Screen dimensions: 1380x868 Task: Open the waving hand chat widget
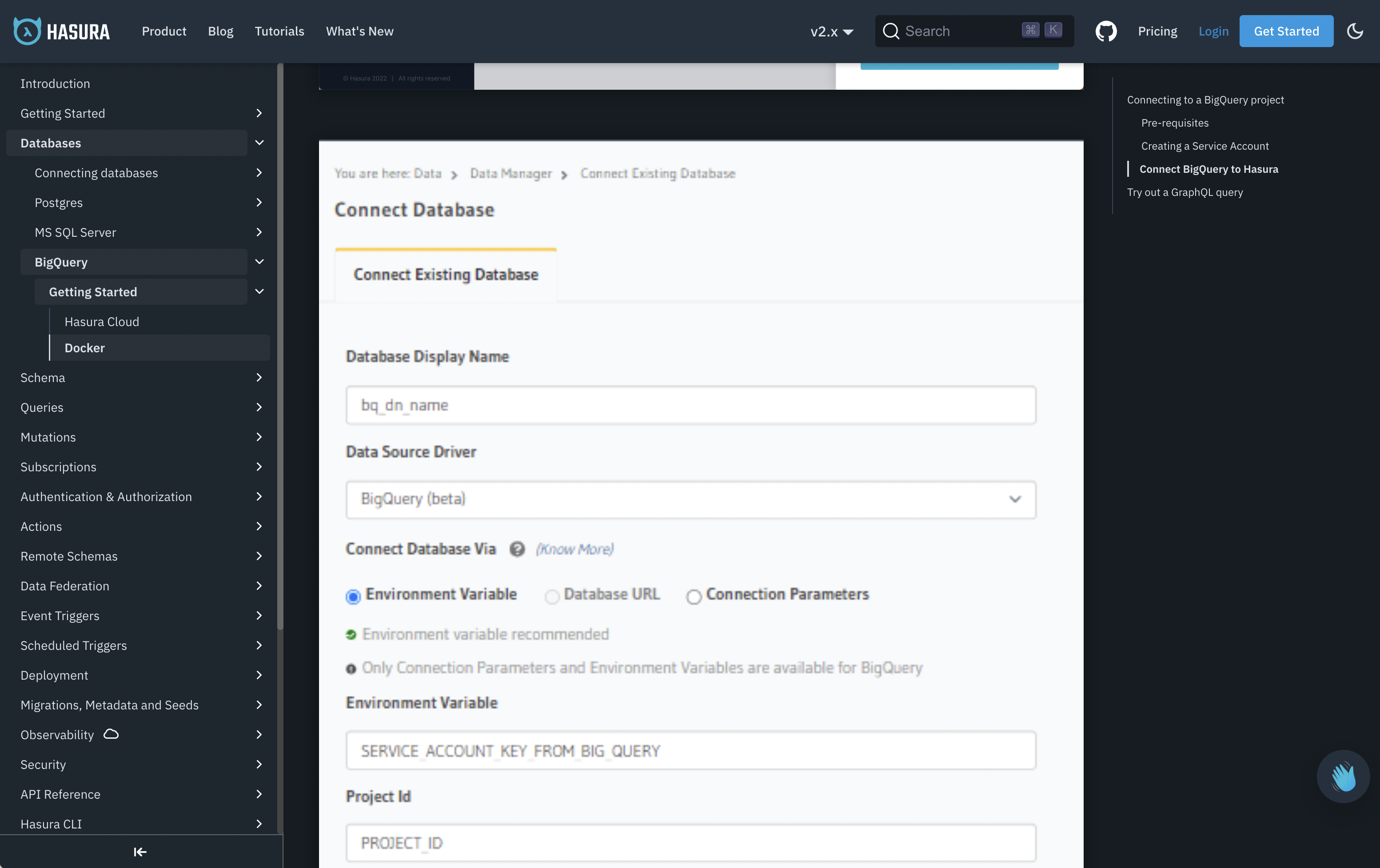[x=1343, y=776]
